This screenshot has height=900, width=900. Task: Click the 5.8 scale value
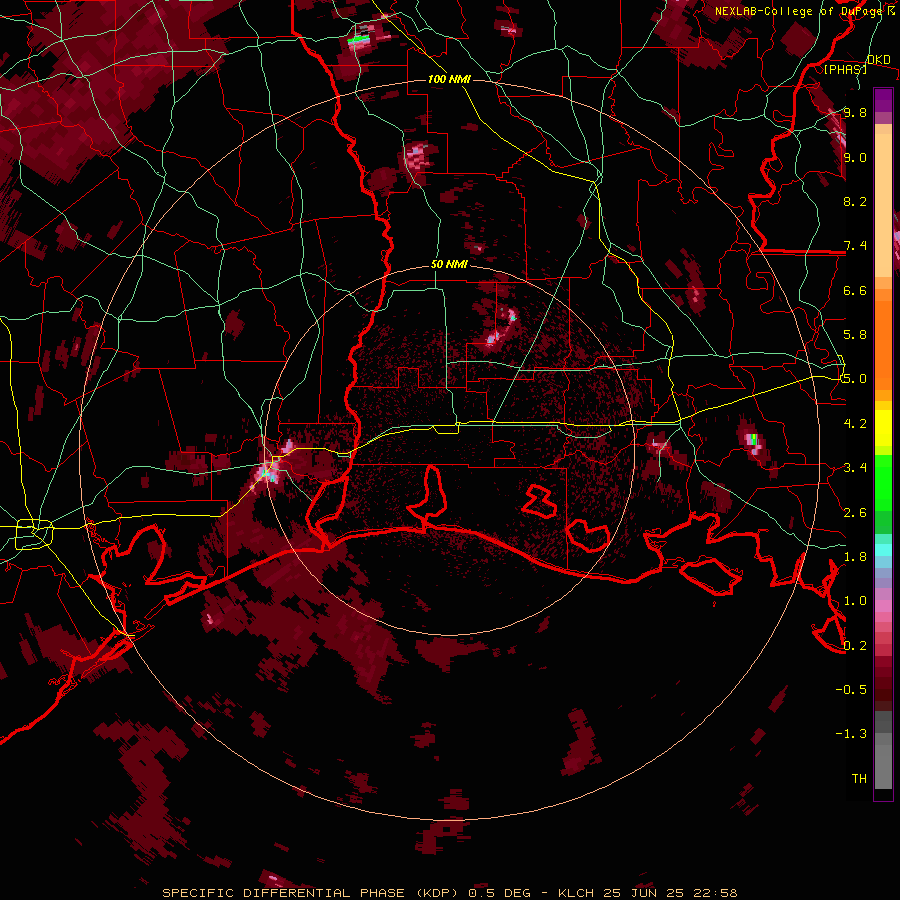pos(855,335)
